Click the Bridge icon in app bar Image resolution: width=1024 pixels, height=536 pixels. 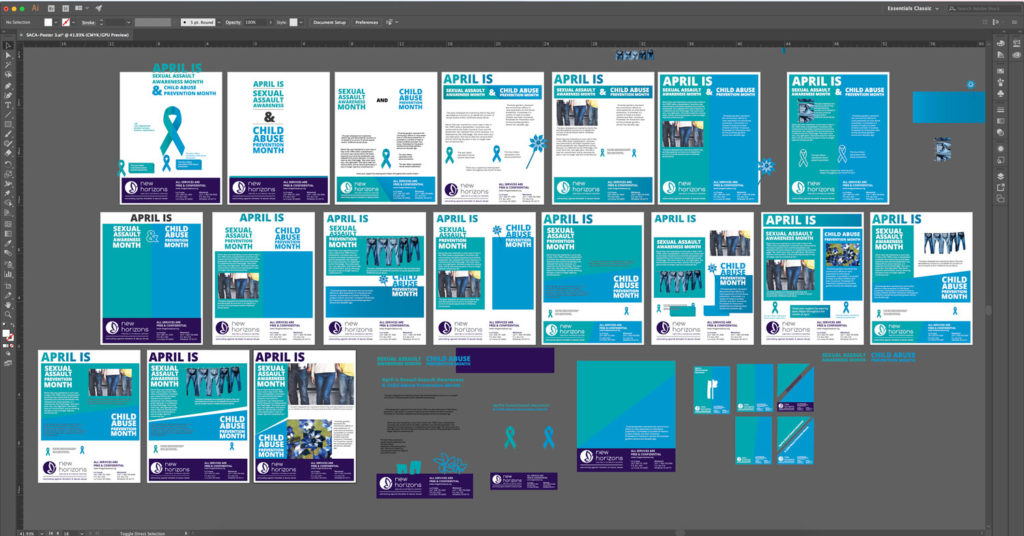point(51,8)
